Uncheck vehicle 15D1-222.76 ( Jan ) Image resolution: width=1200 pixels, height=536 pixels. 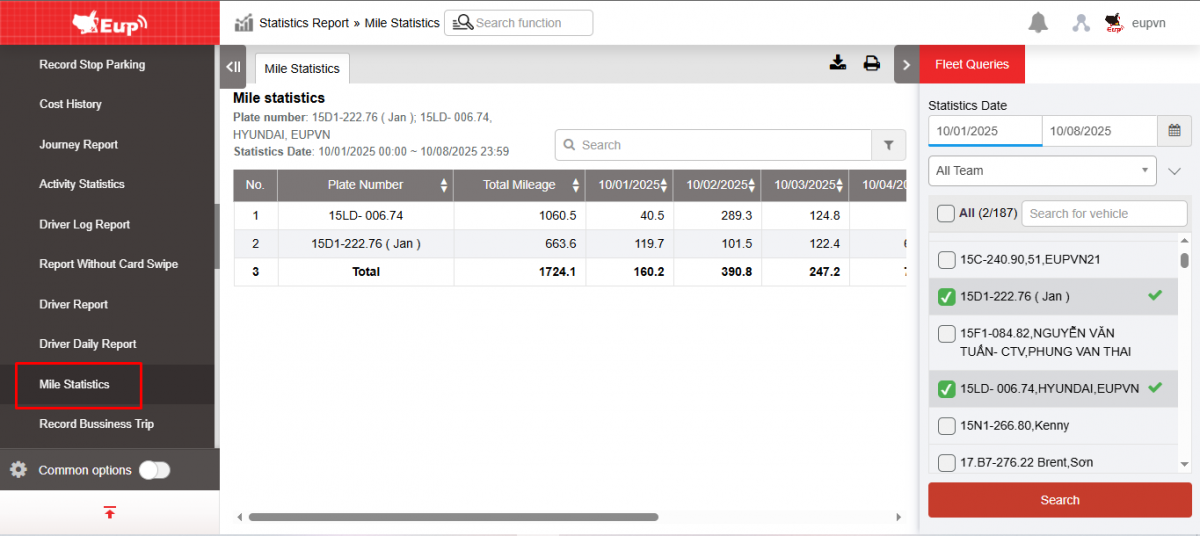(946, 297)
